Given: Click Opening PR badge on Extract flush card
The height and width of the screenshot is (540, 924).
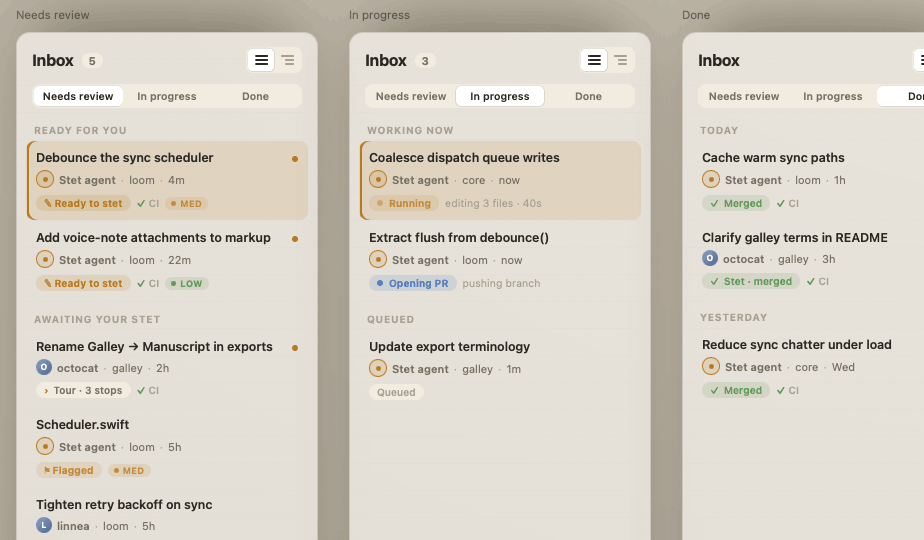Looking at the screenshot, I should pyautogui.click(x=412, y=284).
